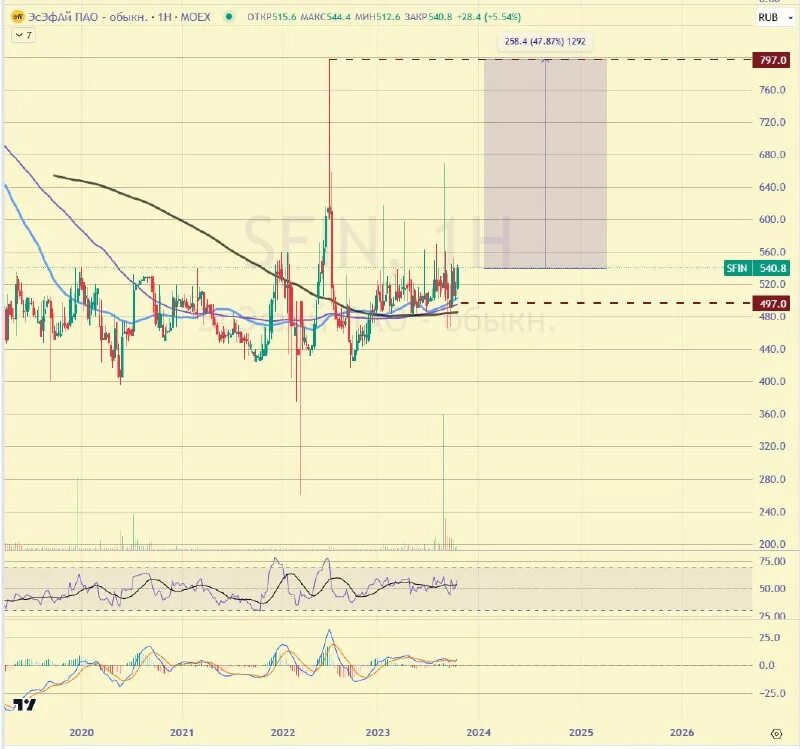Click the symbol title ЭсЭфАй ПАО - обыкн.
Screen dimensions: 800x749
tap(87, 17)
